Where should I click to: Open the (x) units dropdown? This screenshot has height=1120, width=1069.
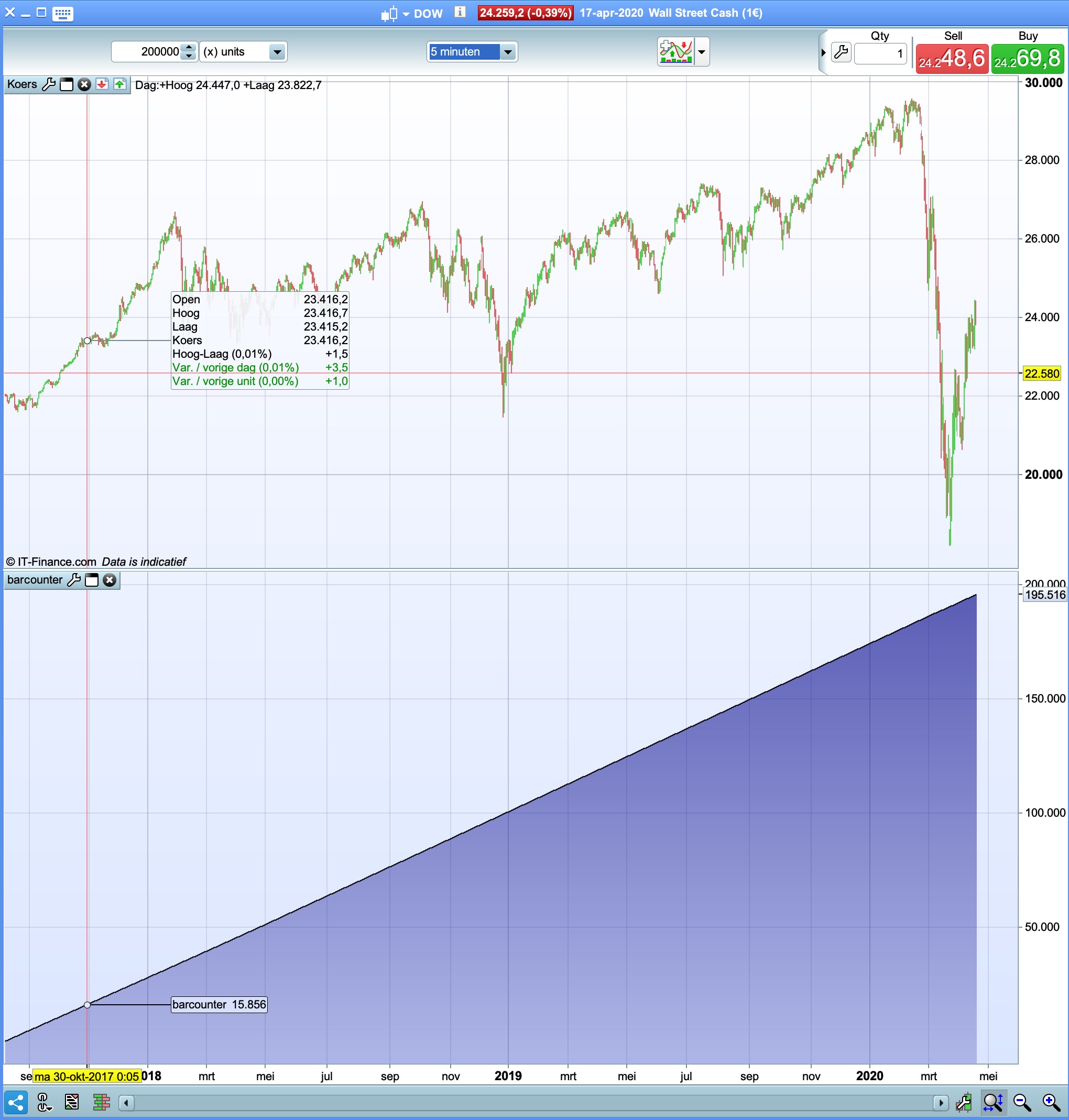(x=277, y=52)
